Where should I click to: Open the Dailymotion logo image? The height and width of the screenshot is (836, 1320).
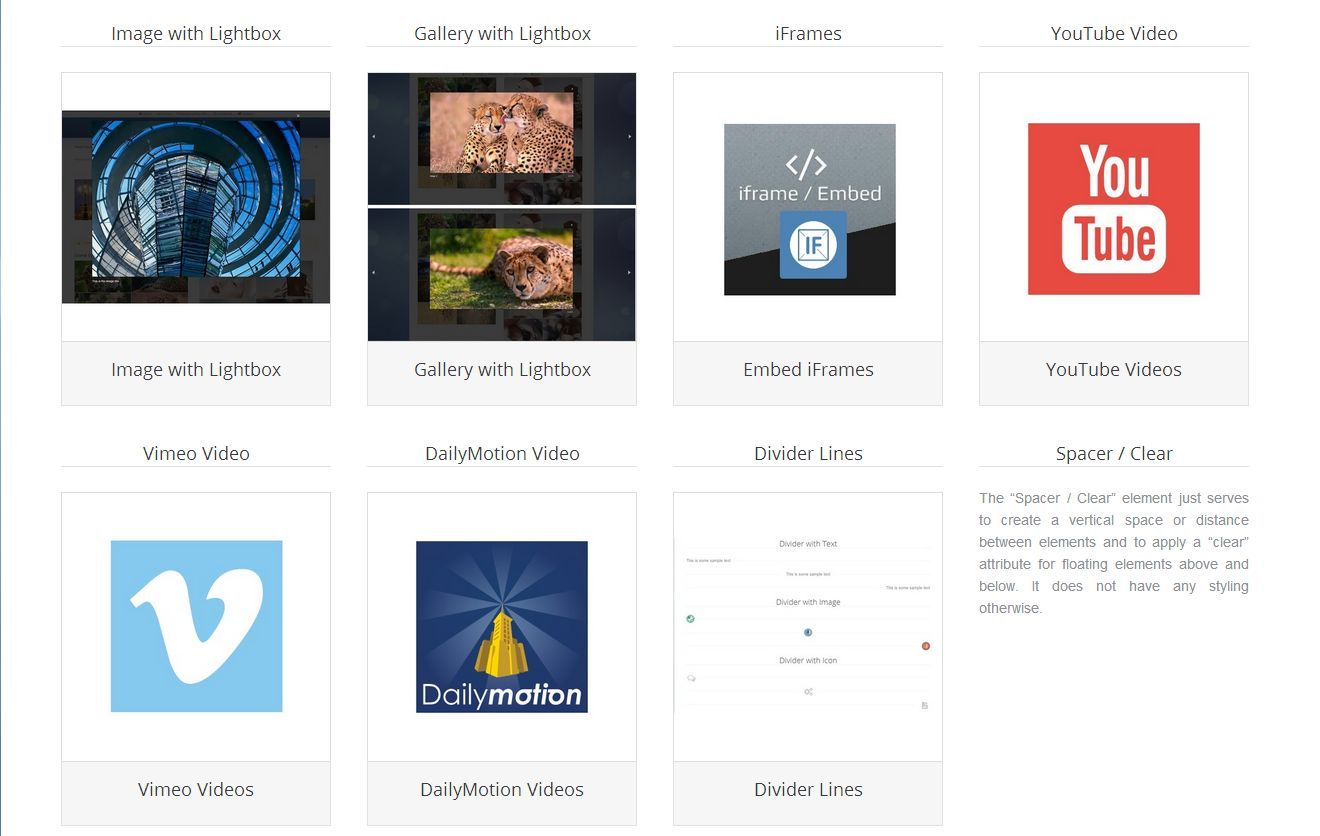point(502,627)
